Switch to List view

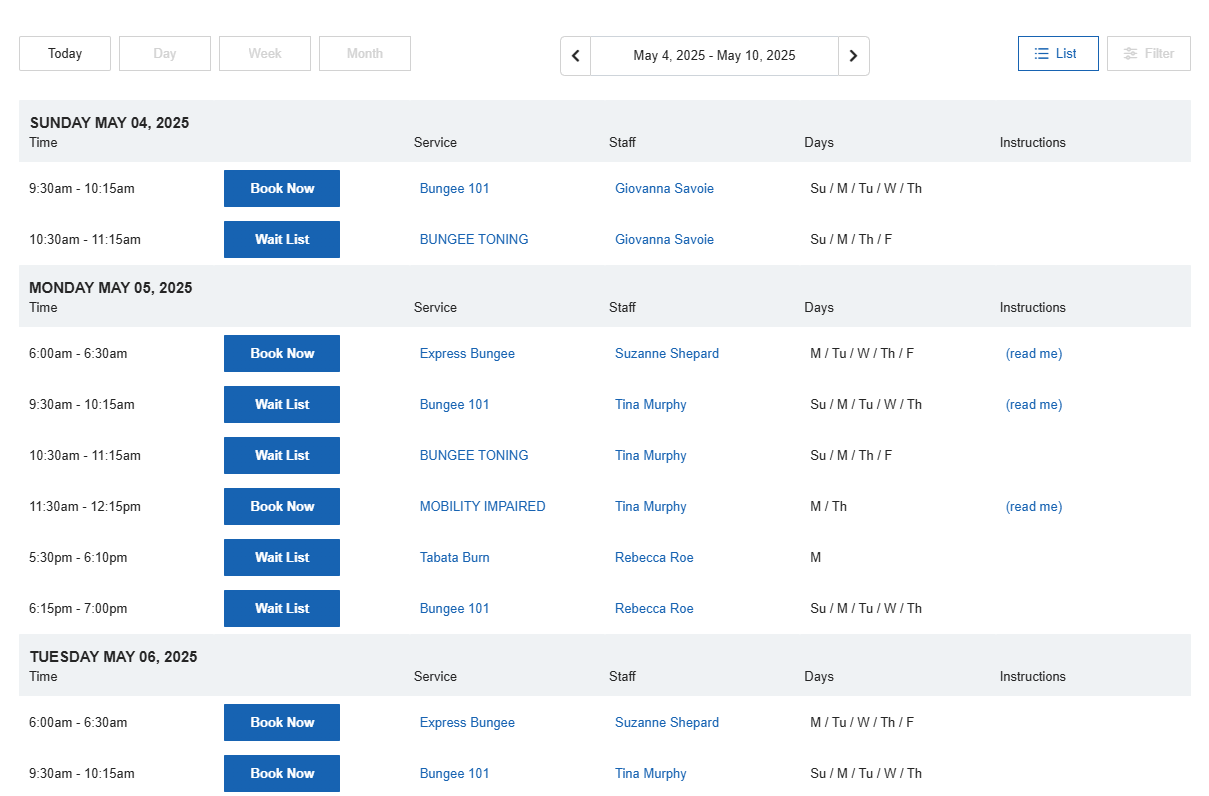(x=1057, y=54)
